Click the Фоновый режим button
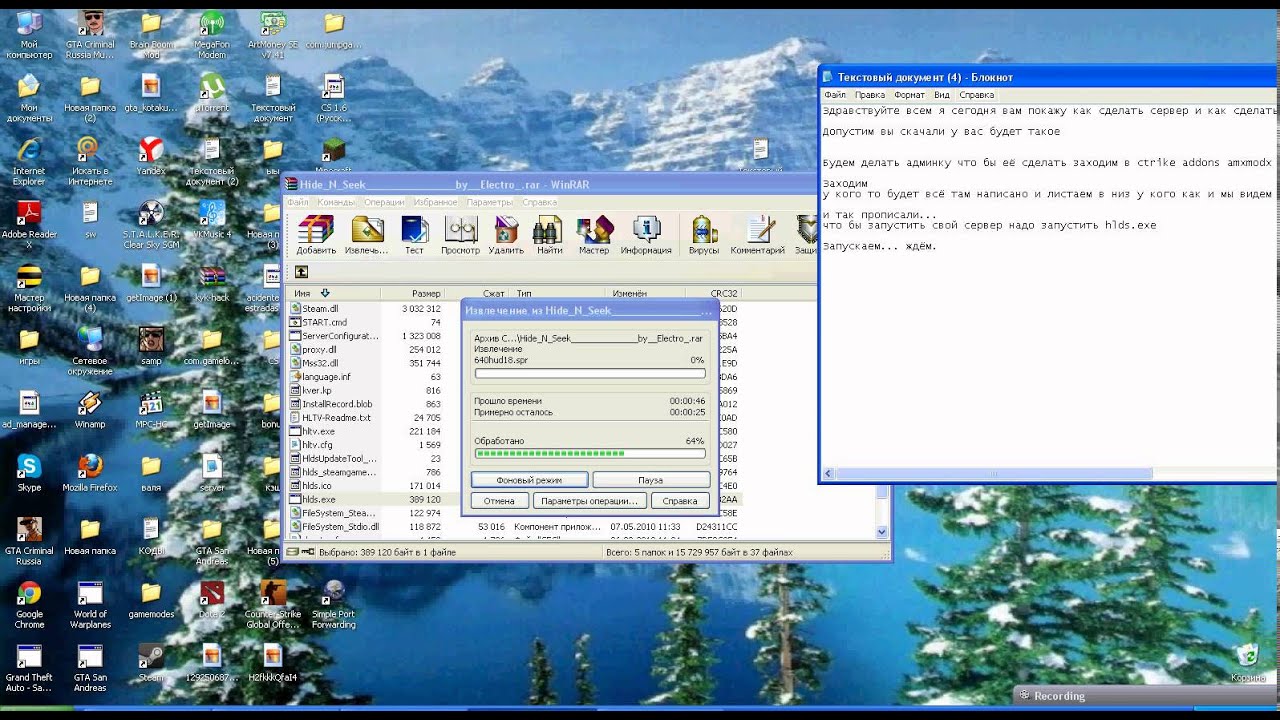The width and height of the screenshot is (1280, 720). tap(529, 480)
